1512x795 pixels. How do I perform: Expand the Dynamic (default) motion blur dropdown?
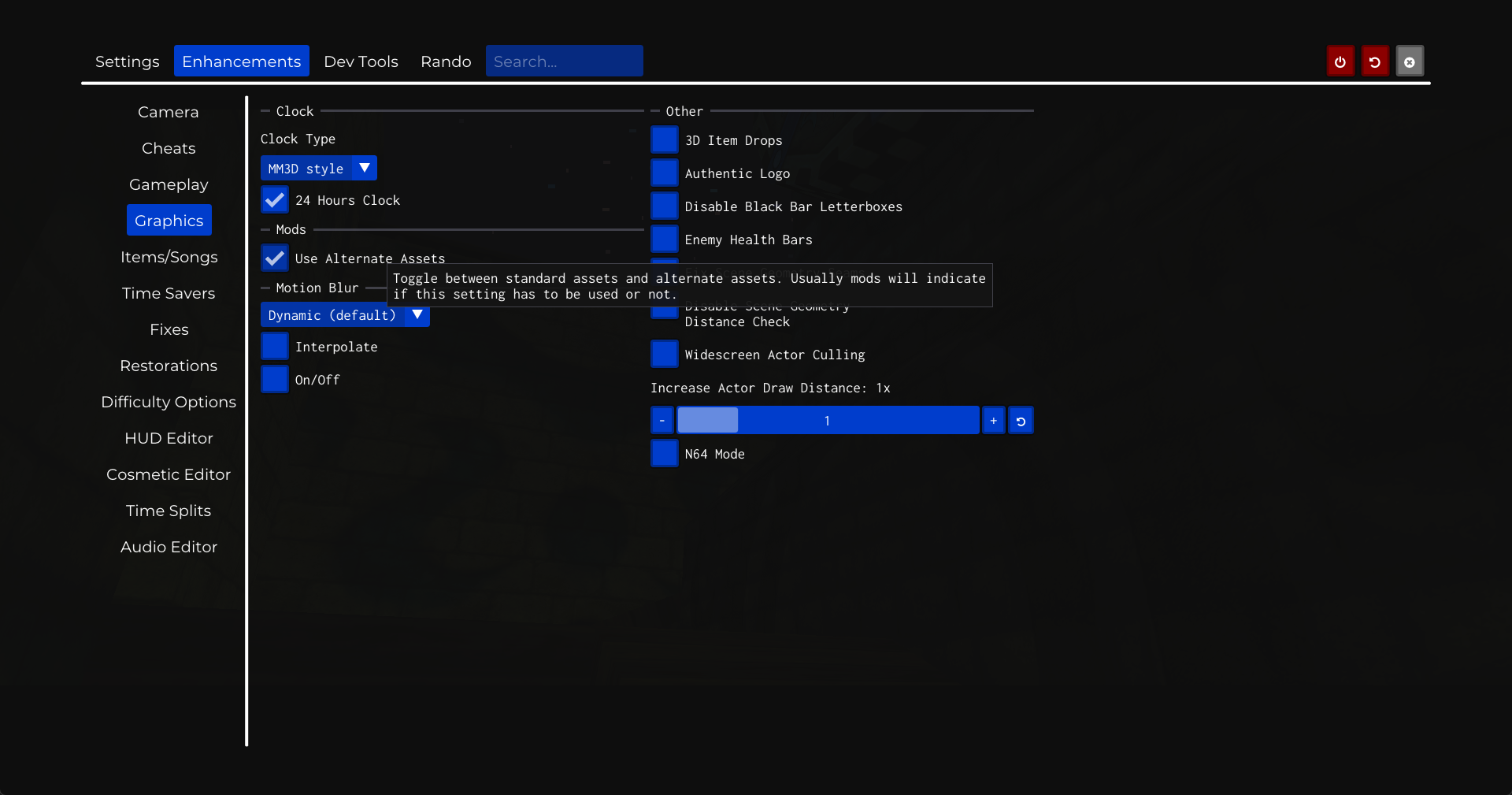(x=417, y=315)
